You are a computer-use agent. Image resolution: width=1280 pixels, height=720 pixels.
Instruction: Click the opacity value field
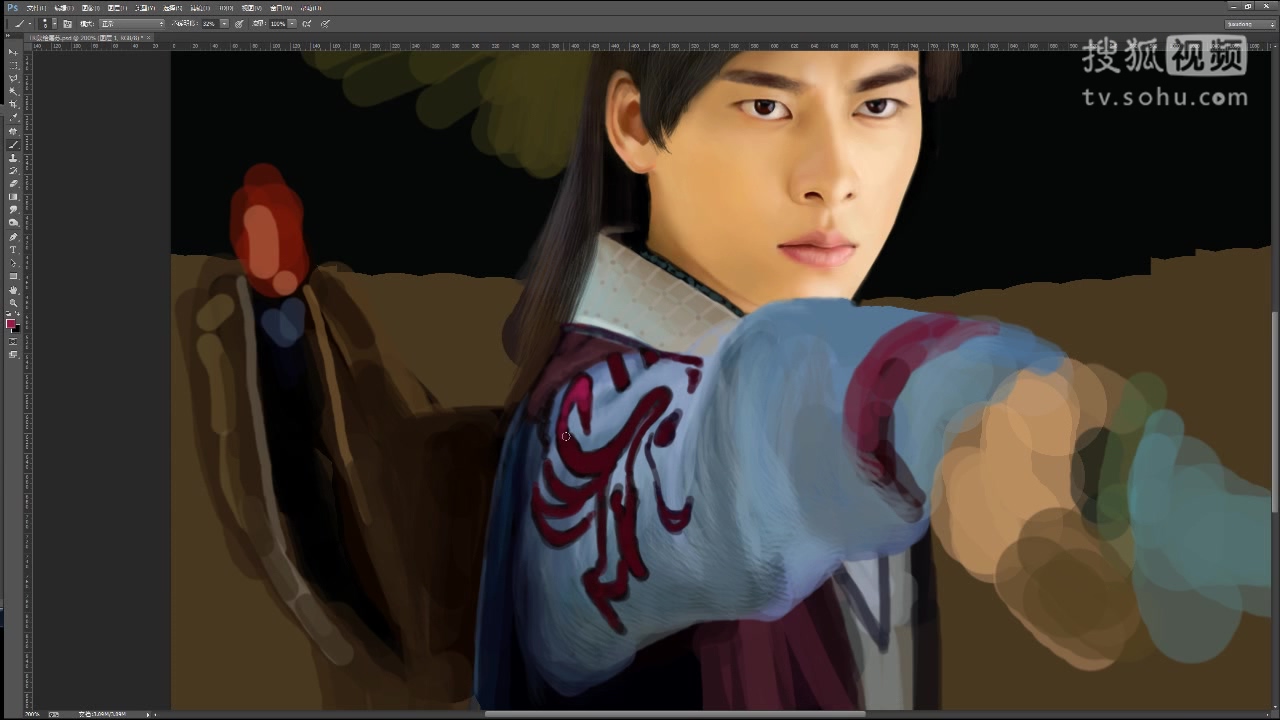pyautogui.click(x=210, y=23)
